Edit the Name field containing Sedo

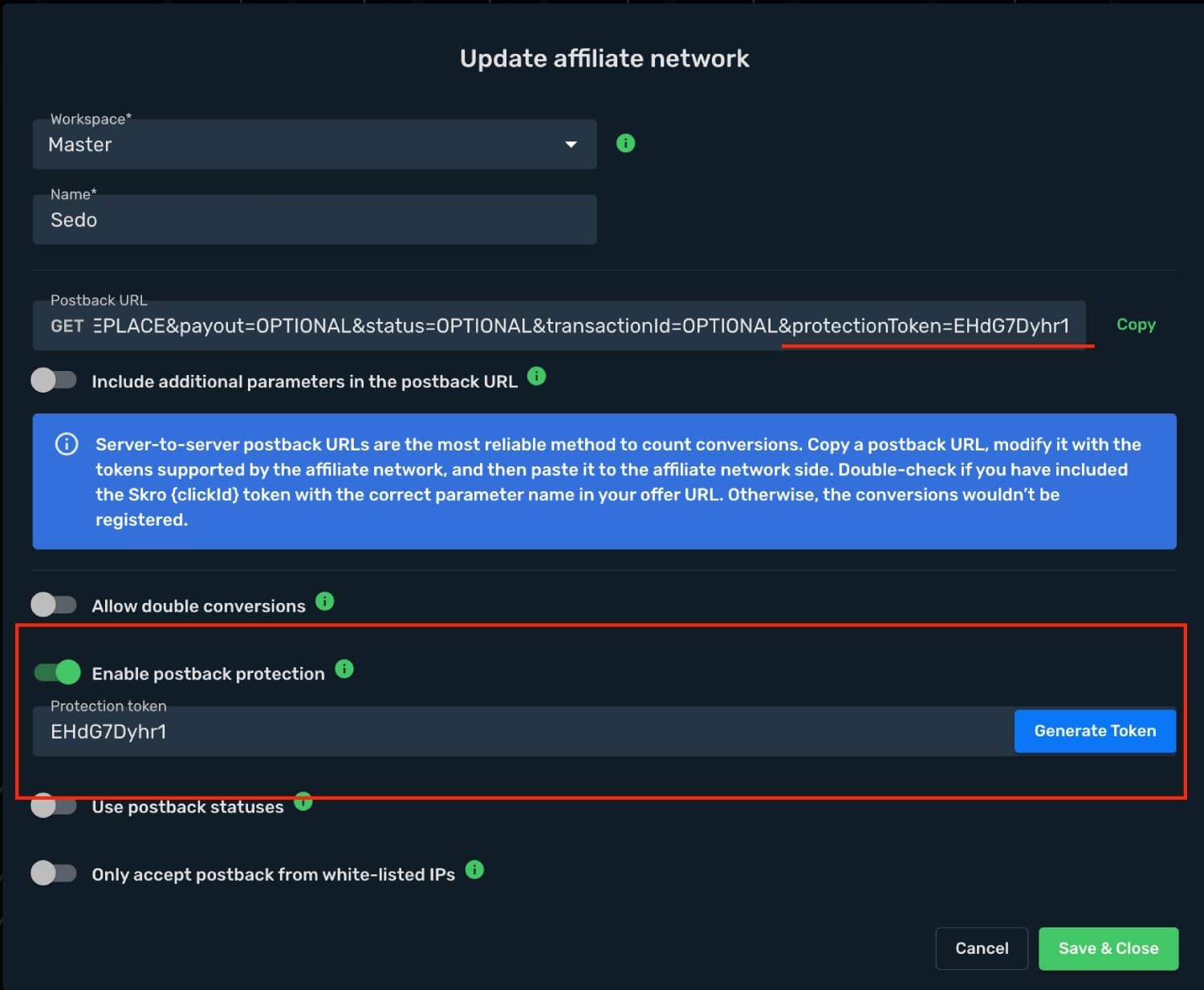point(315,220)
